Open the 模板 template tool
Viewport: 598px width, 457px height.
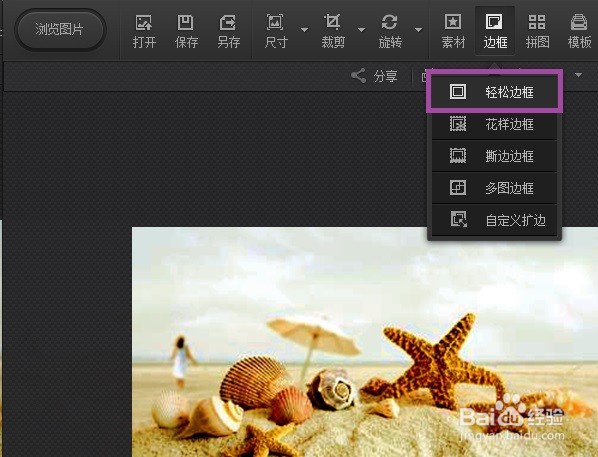[579, 32]
